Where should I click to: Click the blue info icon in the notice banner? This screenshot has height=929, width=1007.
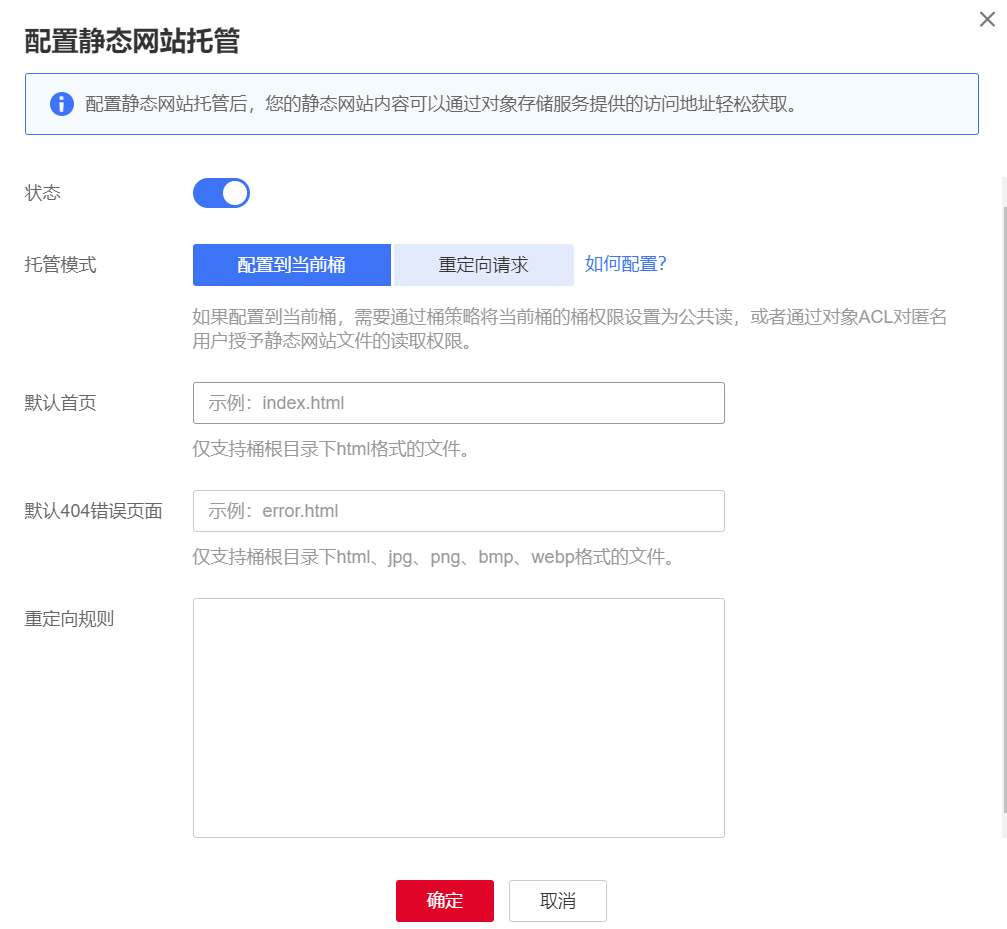(61, 104)
